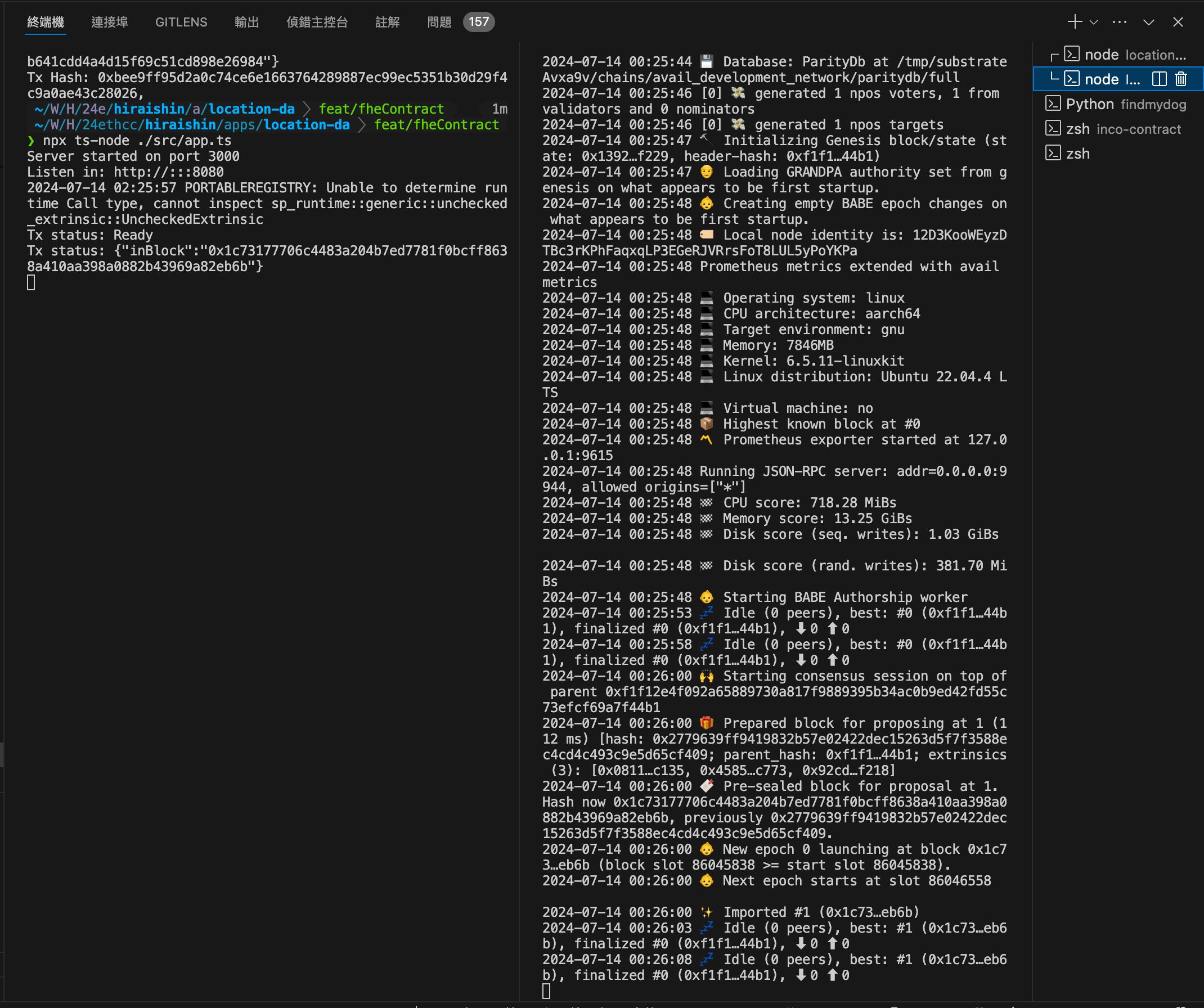The height and width of the screenshot is (1008, 1204).
Task: Collapse the panel using the chevron down
Action: pyautogui.click(x=1148, y=22)
